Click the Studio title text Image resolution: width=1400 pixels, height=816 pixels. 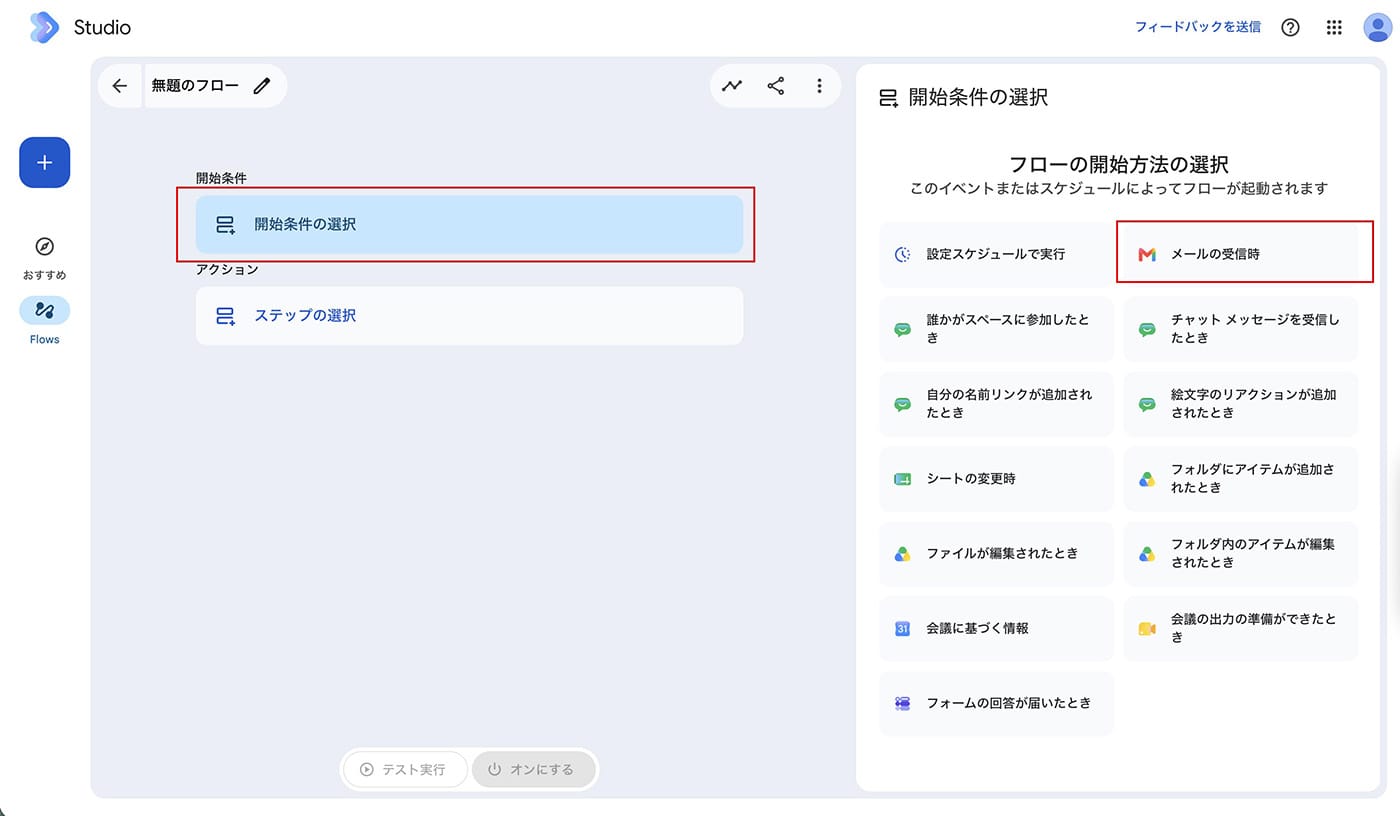[x=102, y=28]
